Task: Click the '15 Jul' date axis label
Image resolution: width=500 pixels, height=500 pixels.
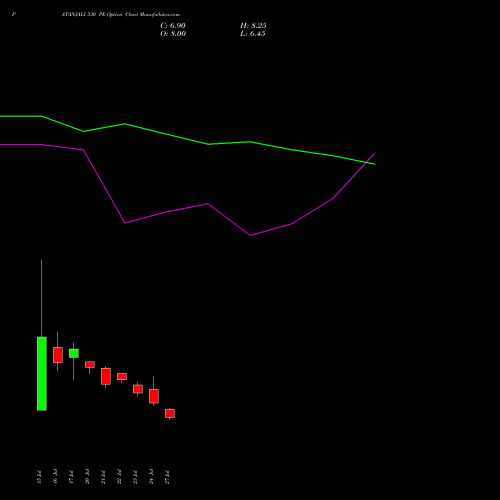Action: point(39,477)
